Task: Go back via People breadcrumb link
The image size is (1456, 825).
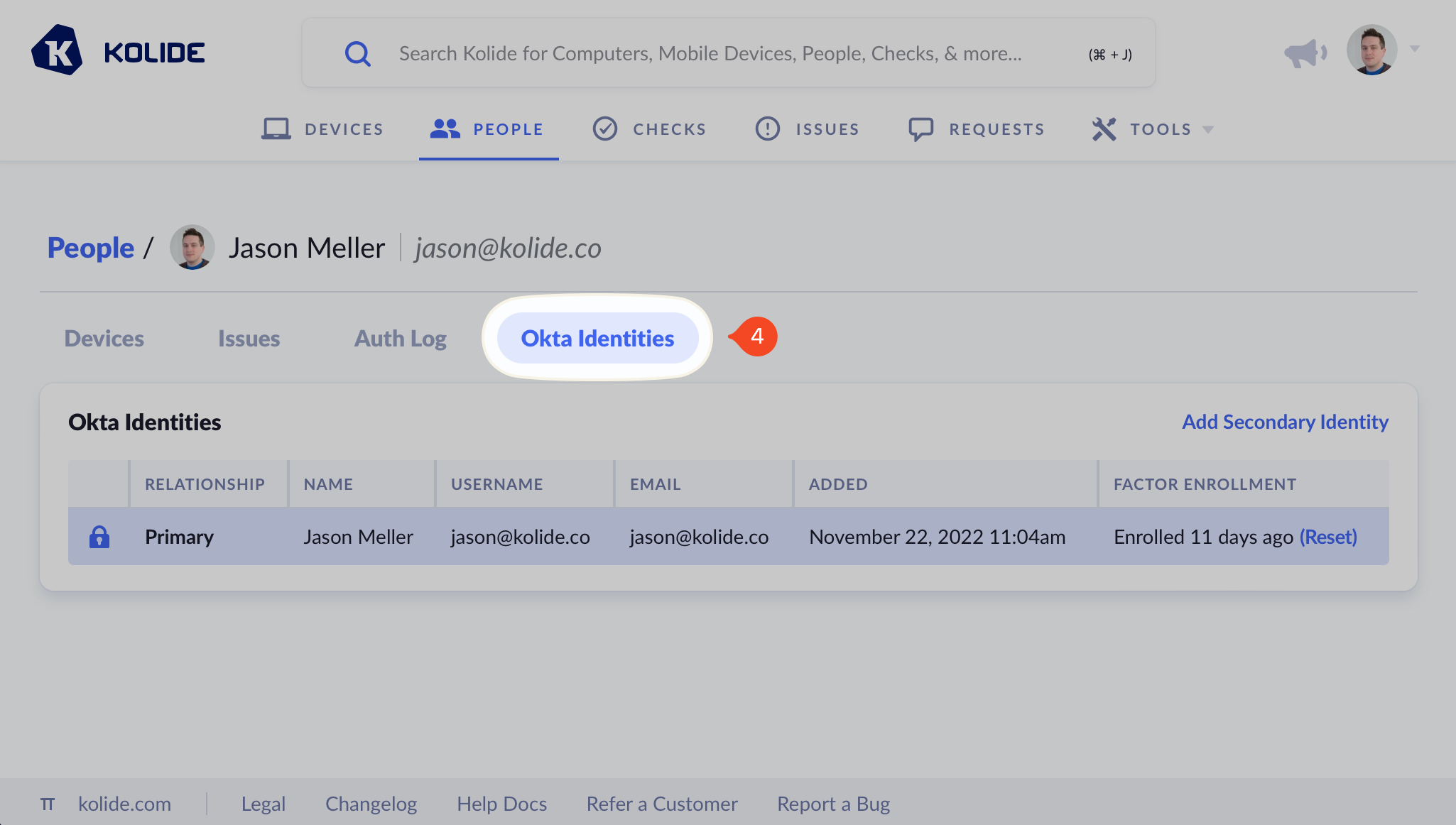Action: 90,248
